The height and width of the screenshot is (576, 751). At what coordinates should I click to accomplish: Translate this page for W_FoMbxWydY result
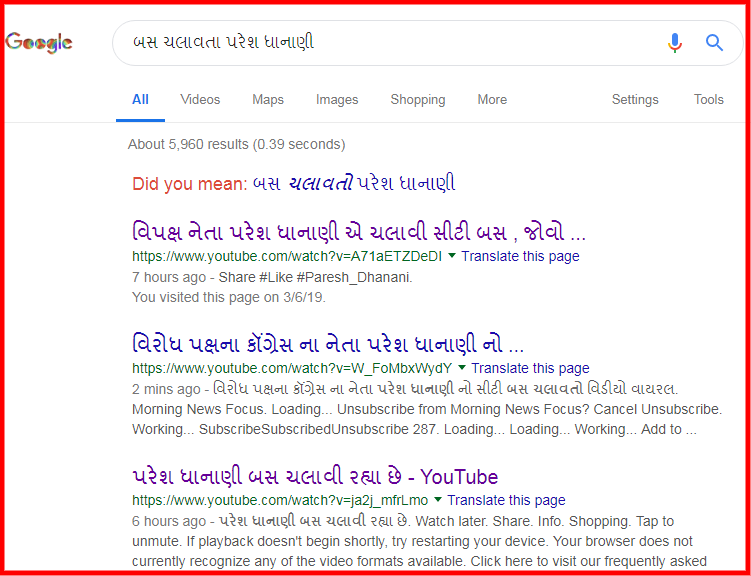(531, 368)
